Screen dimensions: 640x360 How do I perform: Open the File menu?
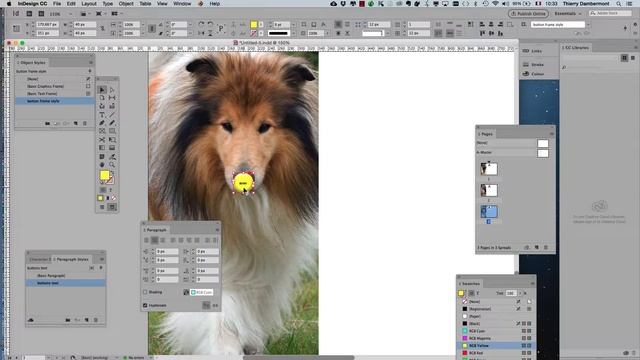click(x=57, y=4)
